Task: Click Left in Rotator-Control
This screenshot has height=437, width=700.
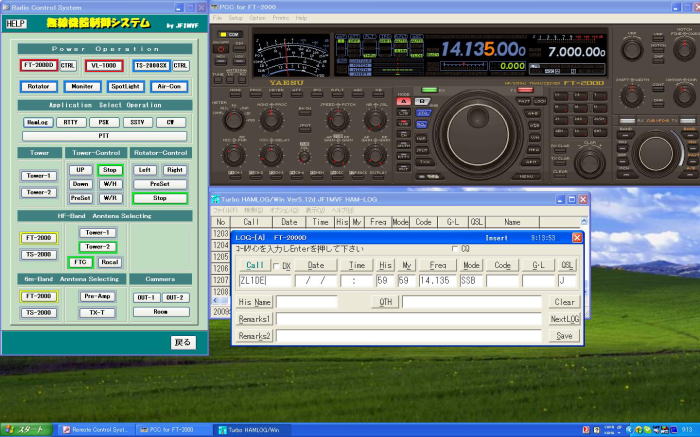Action: (145, 170)
